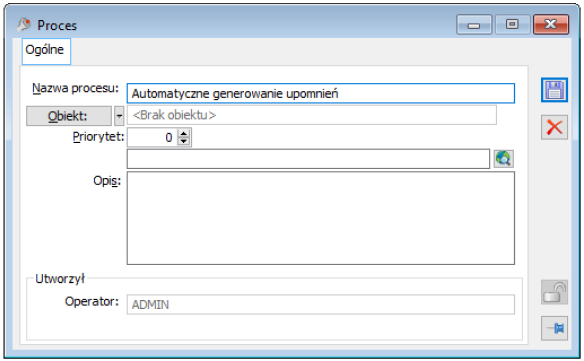Click the Brak obiektu field
Viewport: 584px width, 361px height.
coord(312,115)
